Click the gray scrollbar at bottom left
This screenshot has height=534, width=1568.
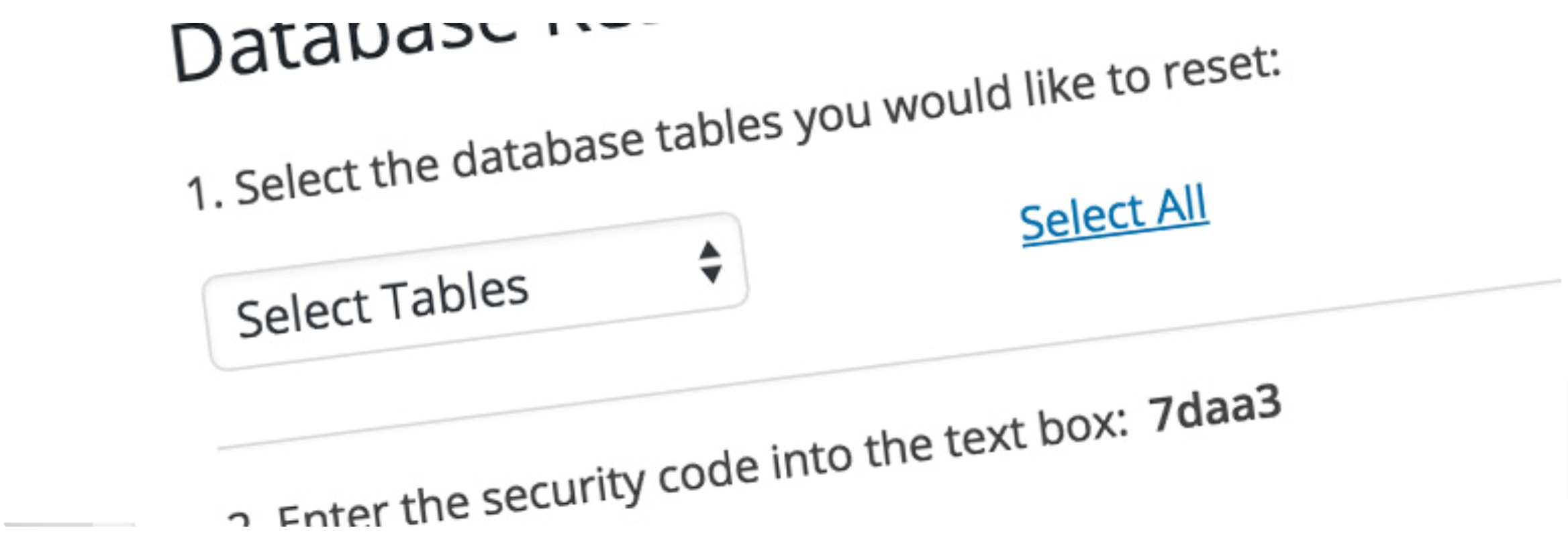point(67,525)
